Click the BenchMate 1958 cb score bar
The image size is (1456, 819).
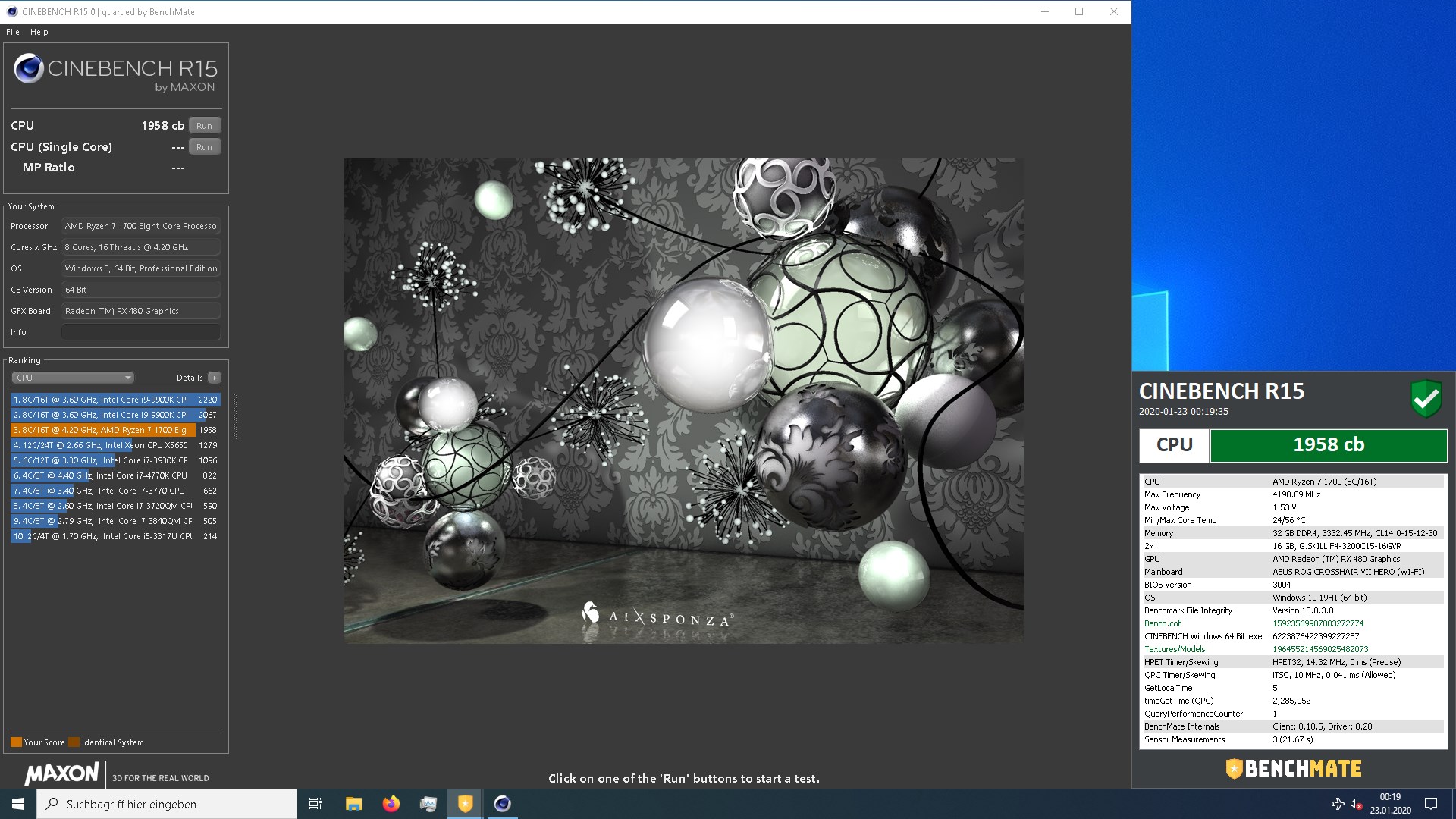1329,445
